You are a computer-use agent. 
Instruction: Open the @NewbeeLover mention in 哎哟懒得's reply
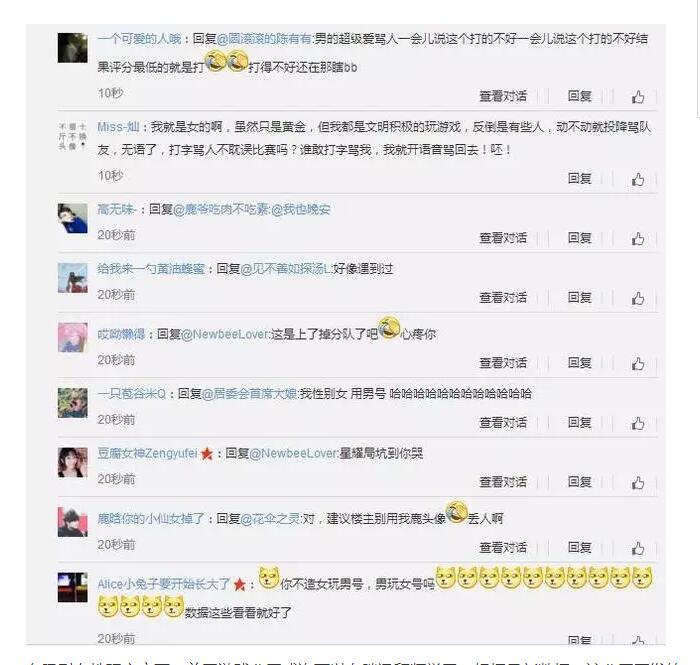coord(225,334)
